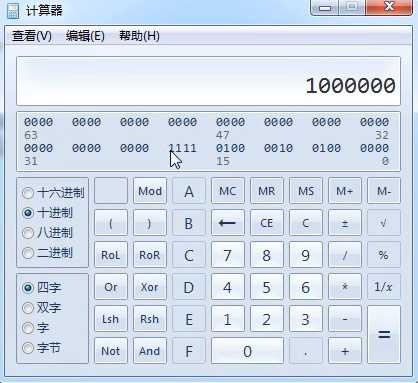418x383 pixels.
Task: Click the left parenthesis button
Action: coord(111,223)
